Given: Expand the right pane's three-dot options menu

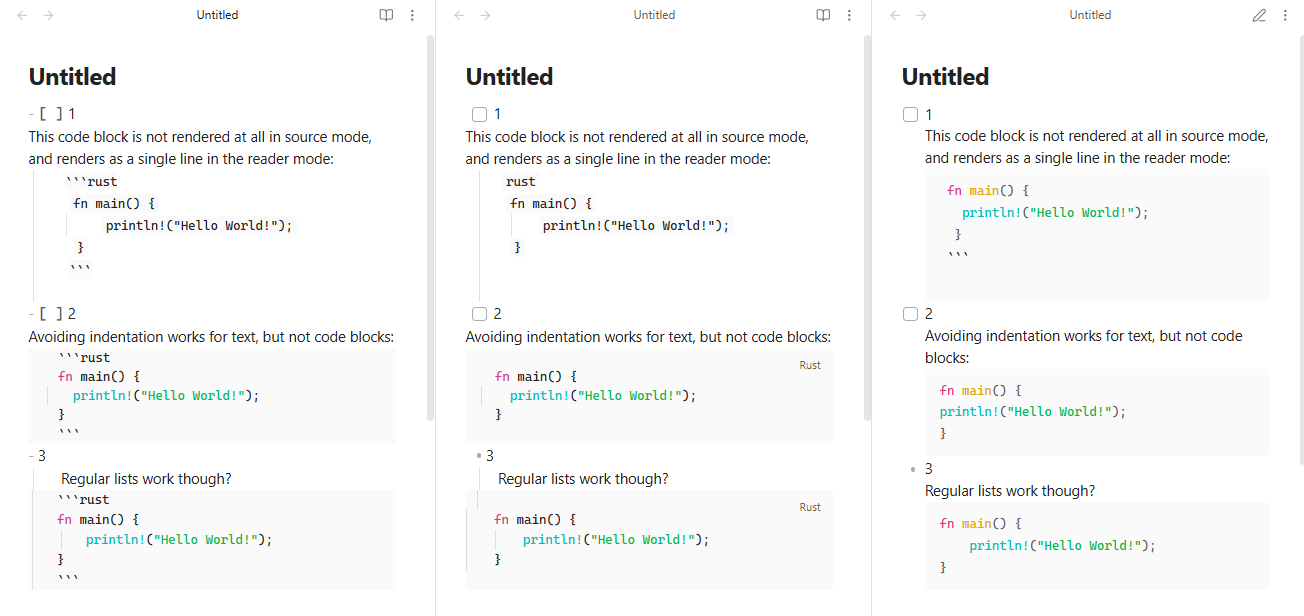Looking at the screenshot, I should [x=1285, y=15].
